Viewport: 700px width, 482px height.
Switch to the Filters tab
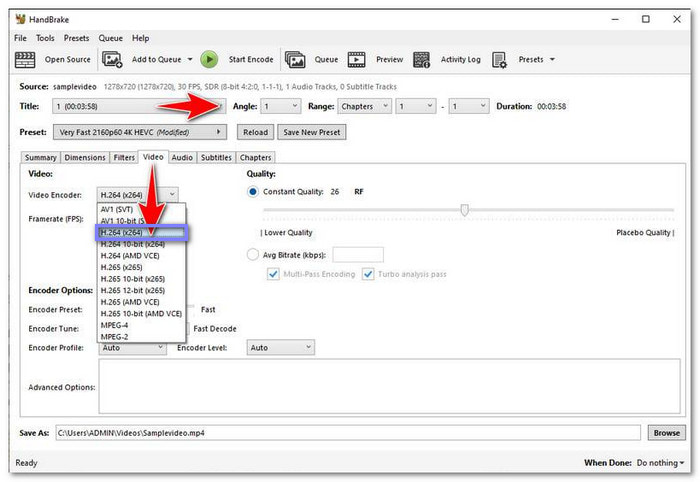124,158
